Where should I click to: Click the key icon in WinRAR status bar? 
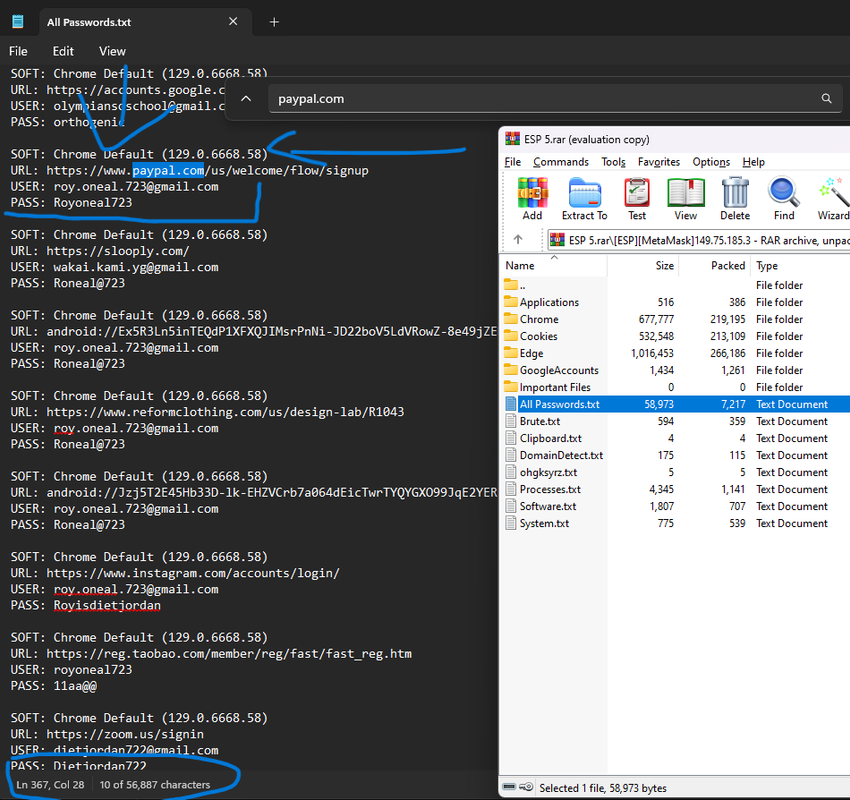(x=526, y=786)
